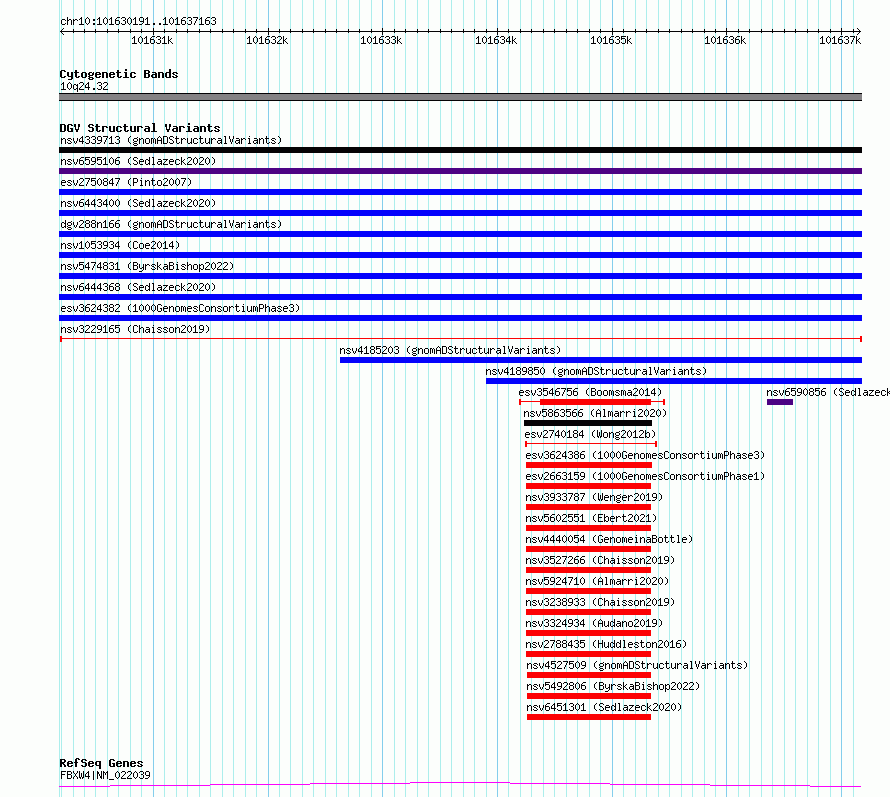Open the nsv5863566 Almarri2020 label

click(595, 413)
